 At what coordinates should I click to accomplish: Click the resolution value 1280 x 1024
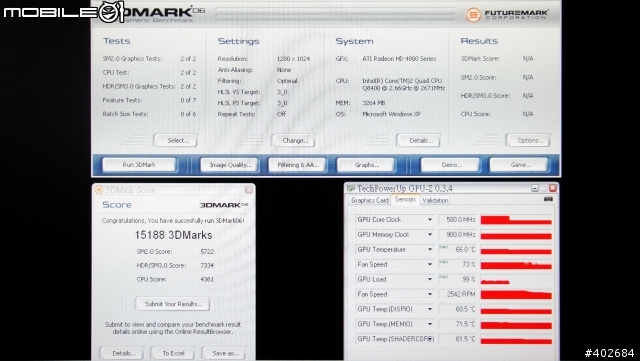(293, 59)
